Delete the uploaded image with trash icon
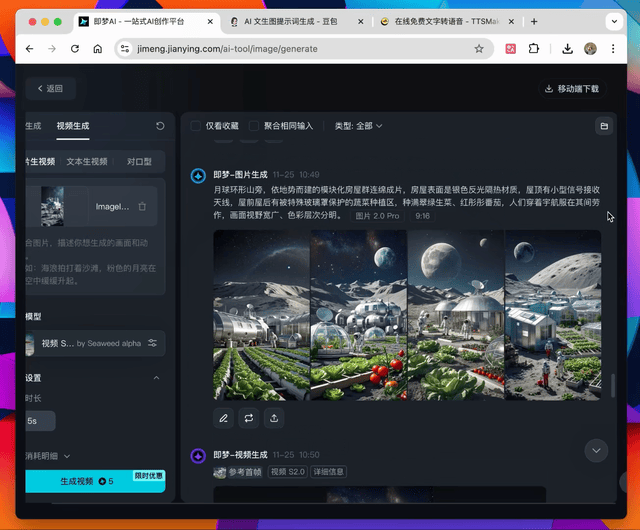640x530 pixels. click(x=142, y=207)
